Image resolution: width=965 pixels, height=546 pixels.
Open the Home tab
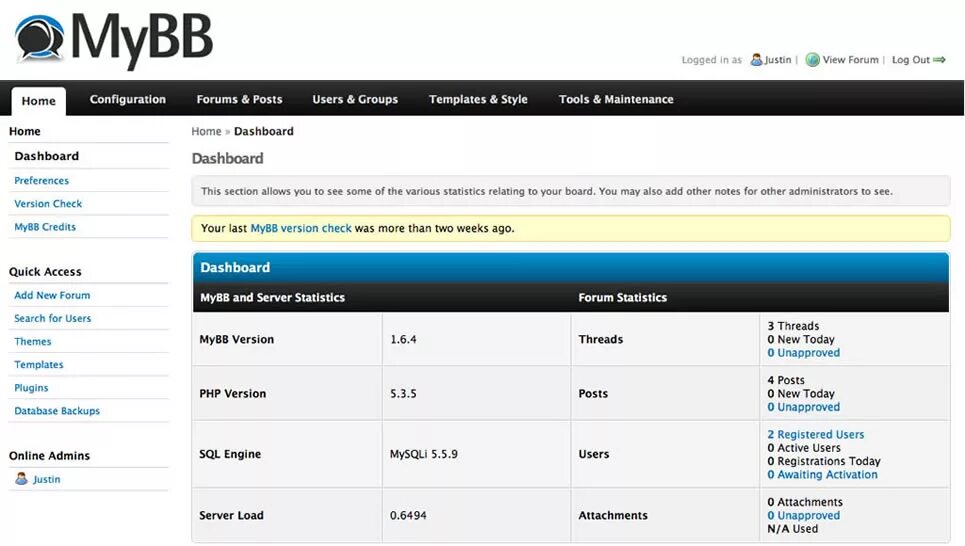[38, 101]
